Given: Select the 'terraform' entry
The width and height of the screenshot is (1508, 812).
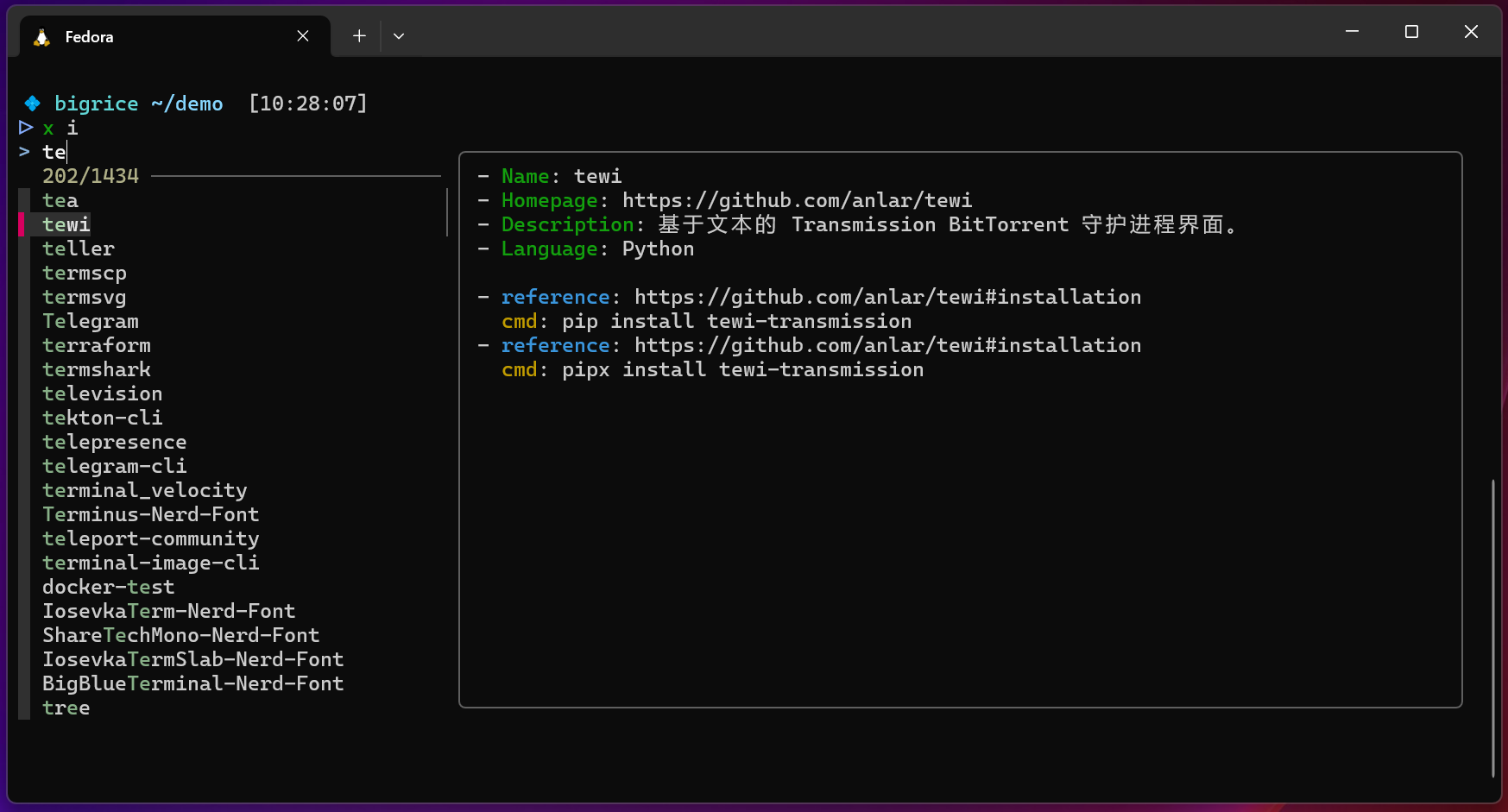Looking at the screenshot, I should pyautogui.click(x=97, y=345).
